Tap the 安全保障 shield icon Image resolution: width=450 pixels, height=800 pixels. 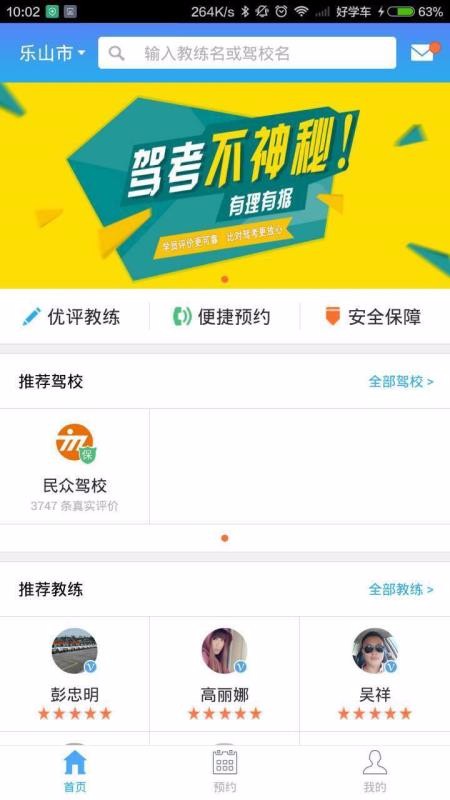[x=333, y=316]
